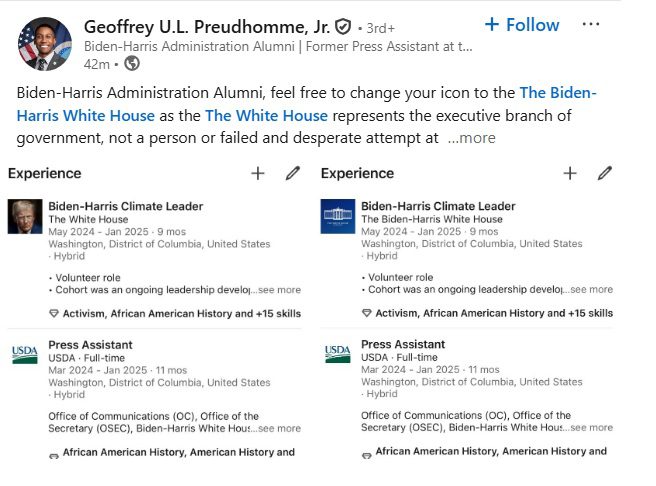The height and width of the screenshot is (486, 656).
Task: Edit left Experience section pencil icon
Action: click(292, 173)
